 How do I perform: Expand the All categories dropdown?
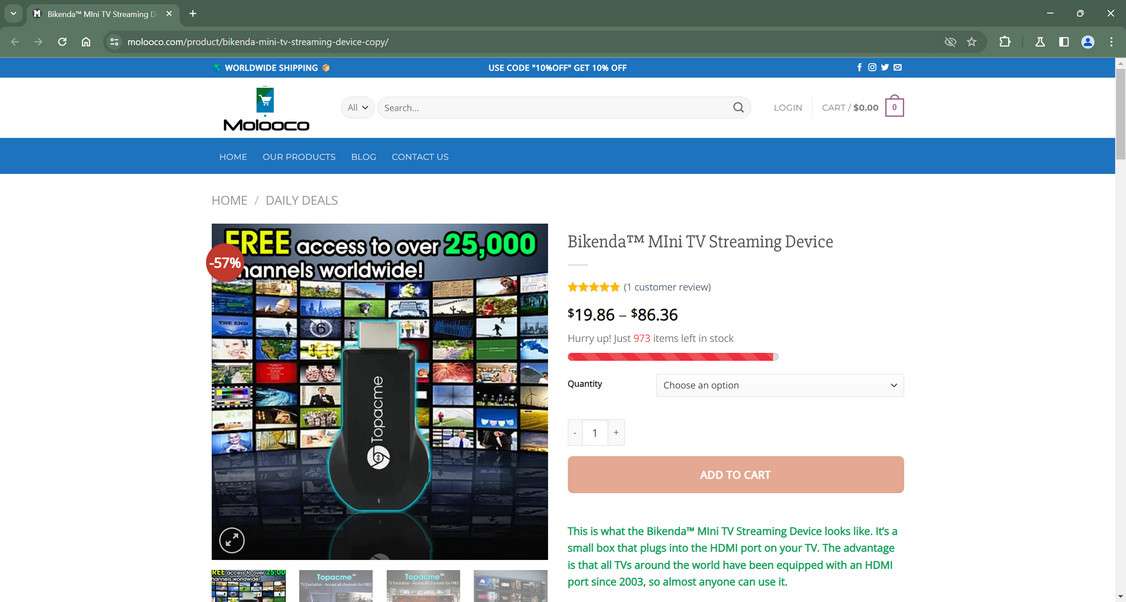coord(358,108)
